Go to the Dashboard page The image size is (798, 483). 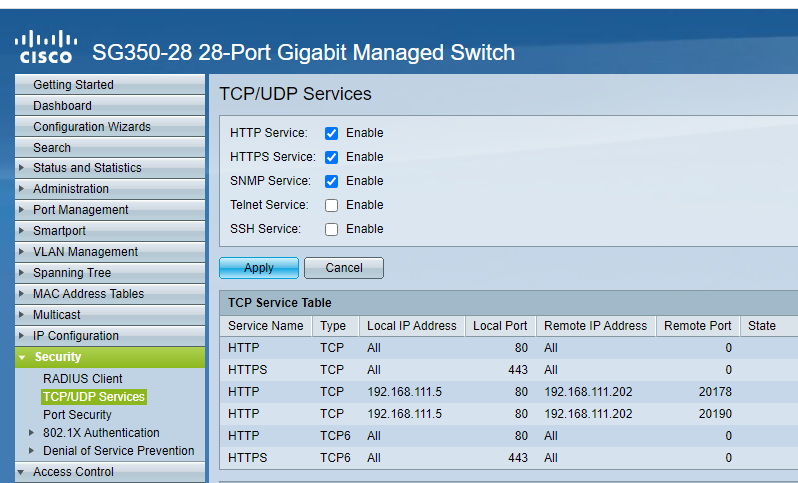click(62, 106)
